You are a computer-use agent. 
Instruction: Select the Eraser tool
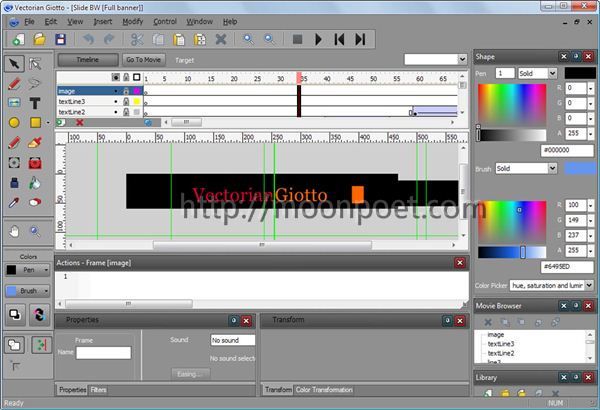(35, 202)
